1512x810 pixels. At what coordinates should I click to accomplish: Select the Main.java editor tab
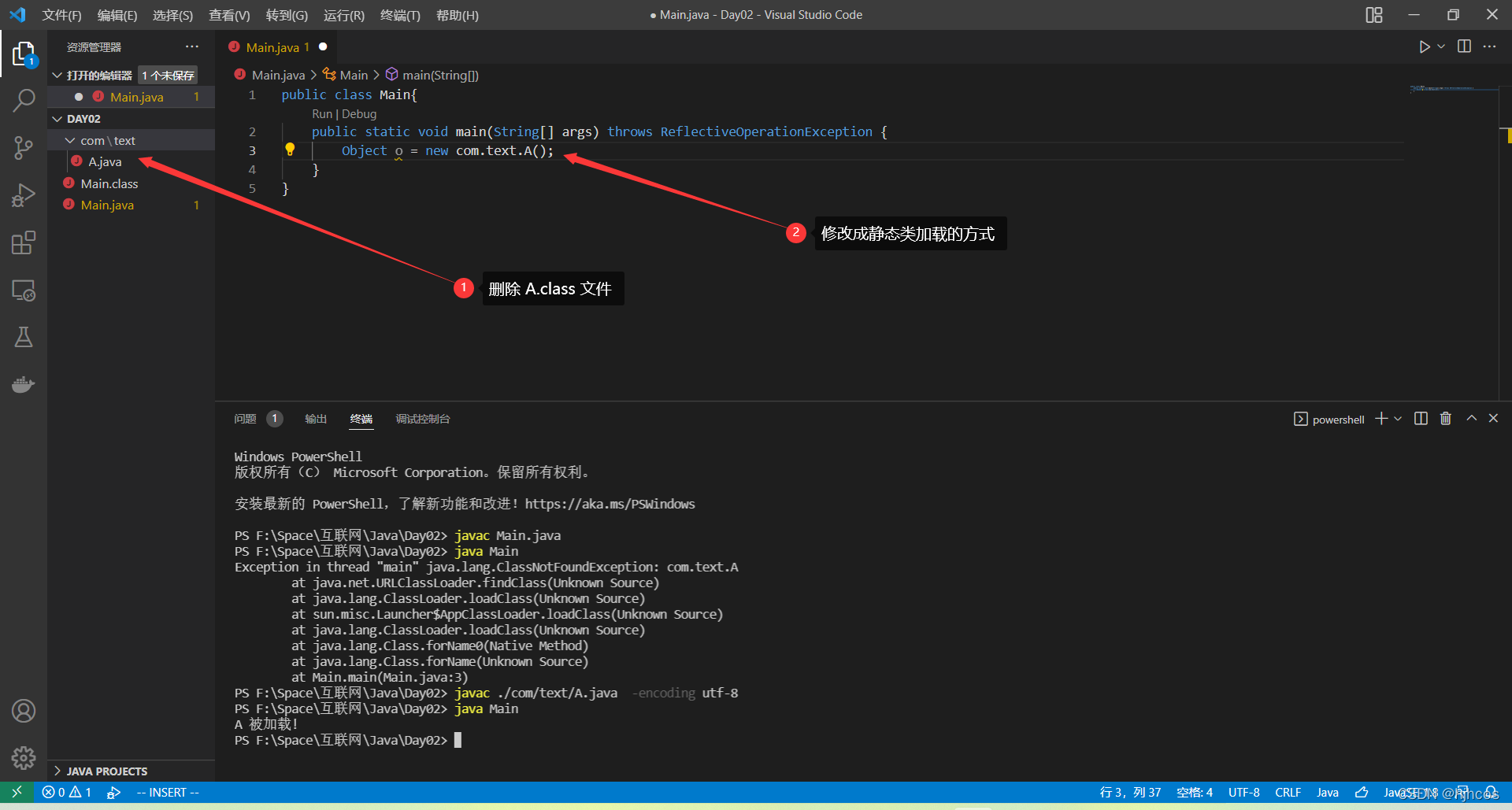point(276,47)
